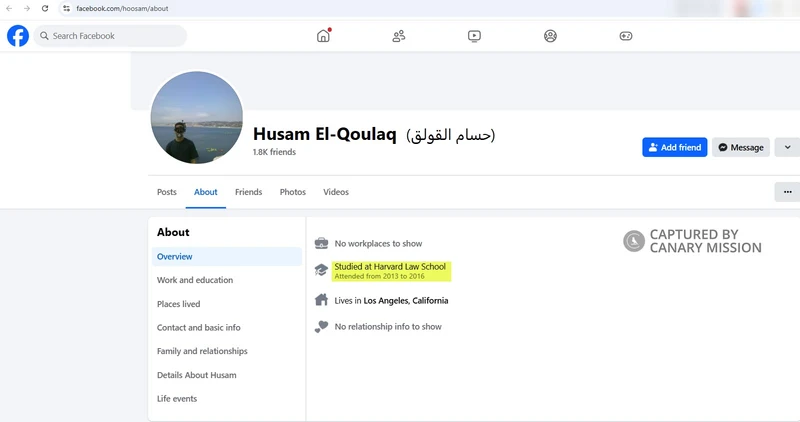Click the house icon beside Lives in

coord(321,300)
